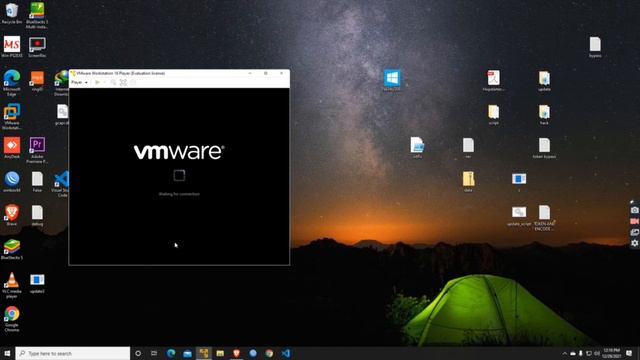
Task: Open the orange app shortcut beside Edge
Action: [x=37, y=80]
